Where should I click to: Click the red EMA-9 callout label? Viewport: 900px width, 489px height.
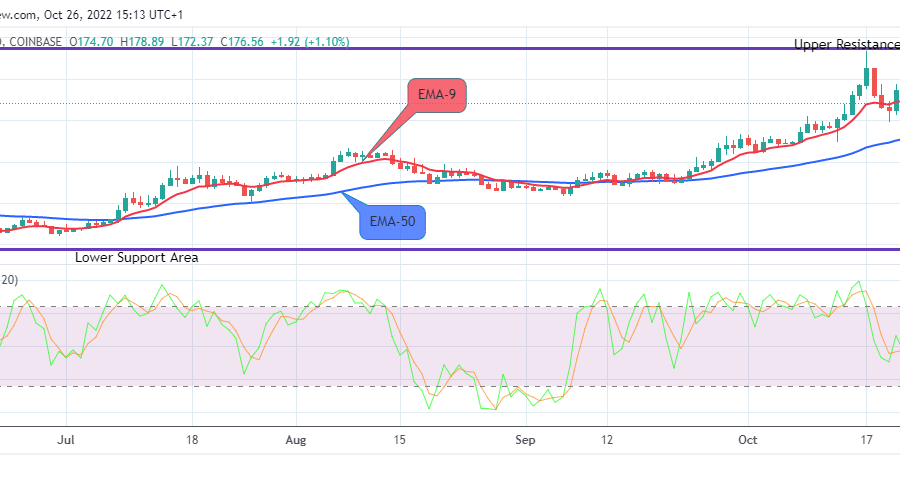click(436, 96)
